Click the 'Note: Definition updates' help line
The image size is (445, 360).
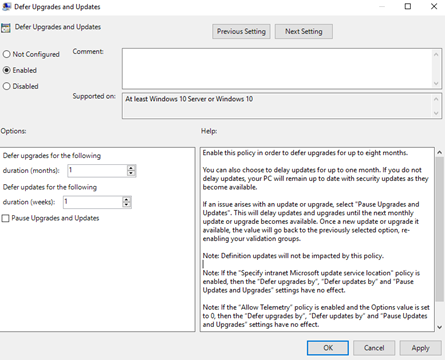point(293,256)
